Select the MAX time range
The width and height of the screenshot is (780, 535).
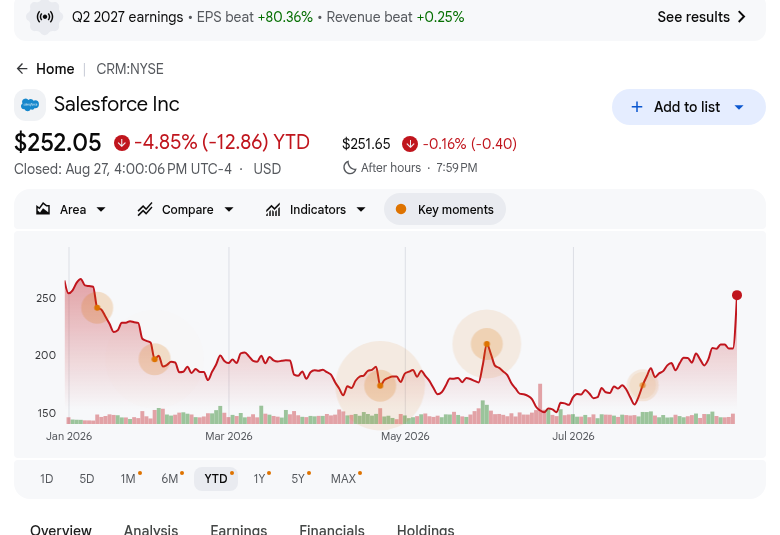344,479
